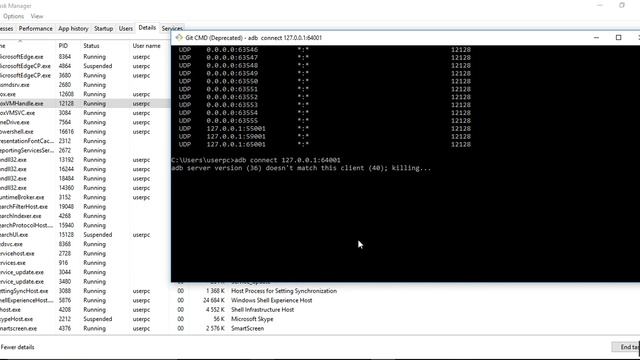640x360 pixels.
Task: Select the powershell.exe process with PID 16616
Action: point(84,132)
